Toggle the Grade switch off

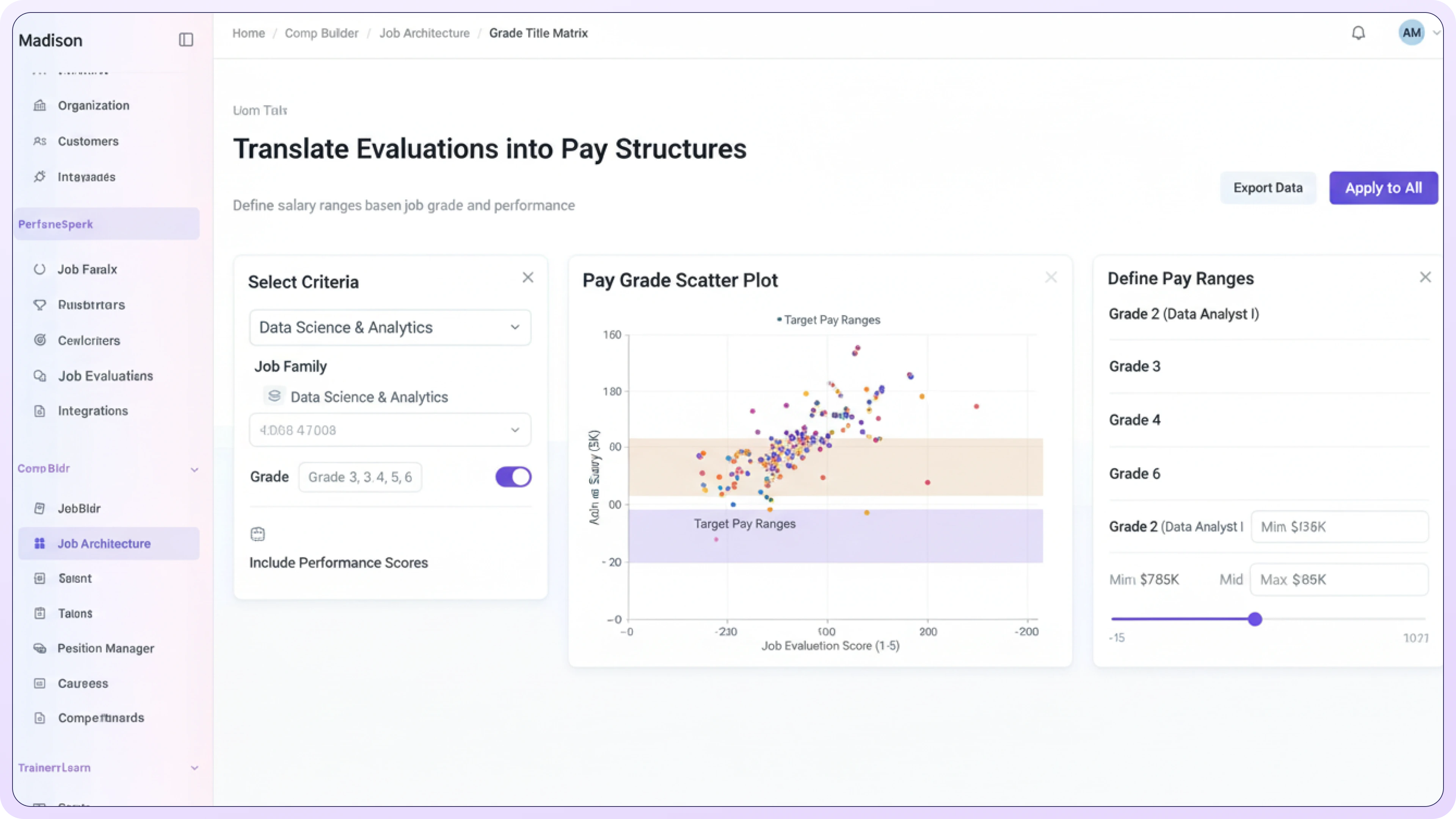pyautogui.click(x=513, y=477)
